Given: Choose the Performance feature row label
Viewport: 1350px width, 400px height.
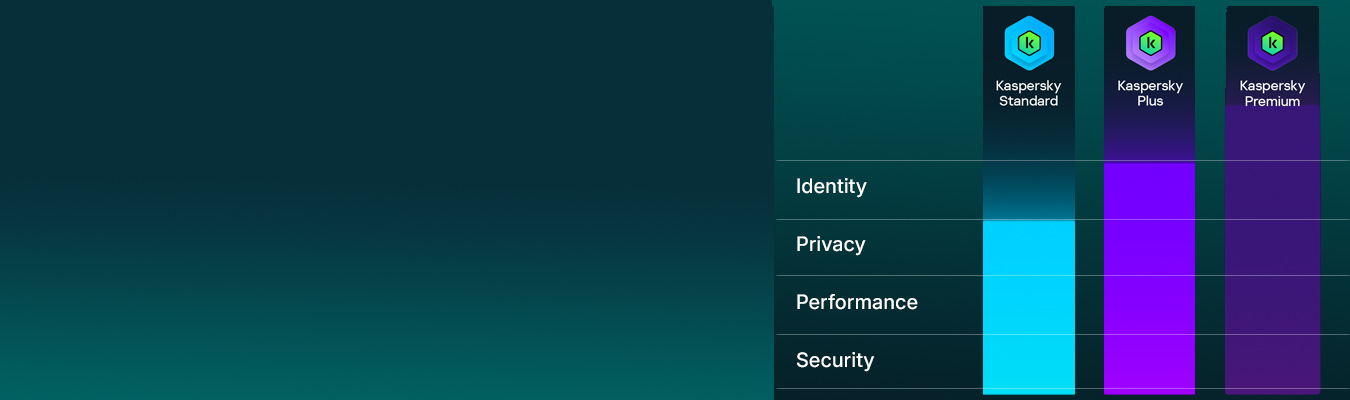Looking at the screenshot, I should [x=856, y=302].
